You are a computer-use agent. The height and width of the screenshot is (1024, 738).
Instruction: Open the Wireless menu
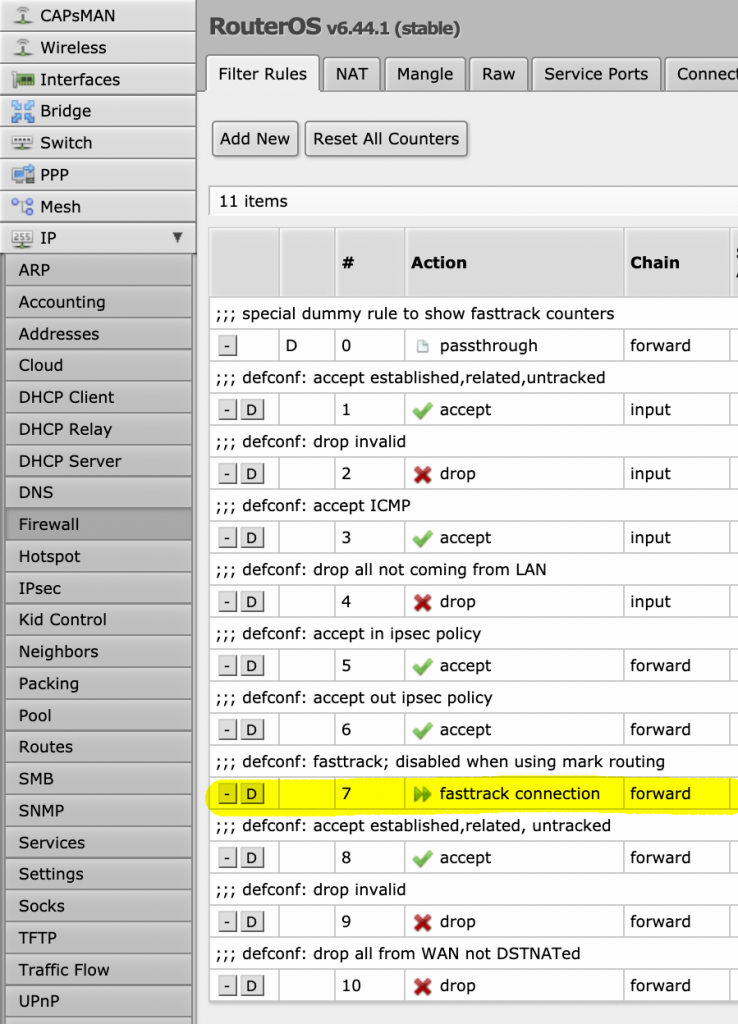(98, 48)
